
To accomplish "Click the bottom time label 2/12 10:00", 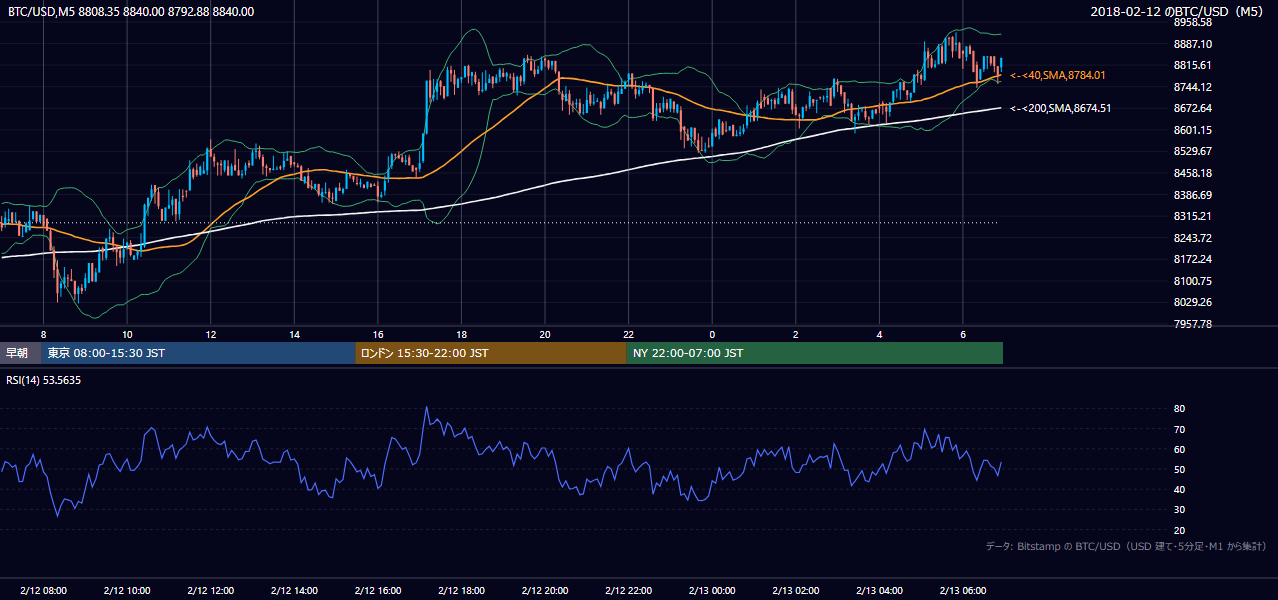I will pos(127,590).
